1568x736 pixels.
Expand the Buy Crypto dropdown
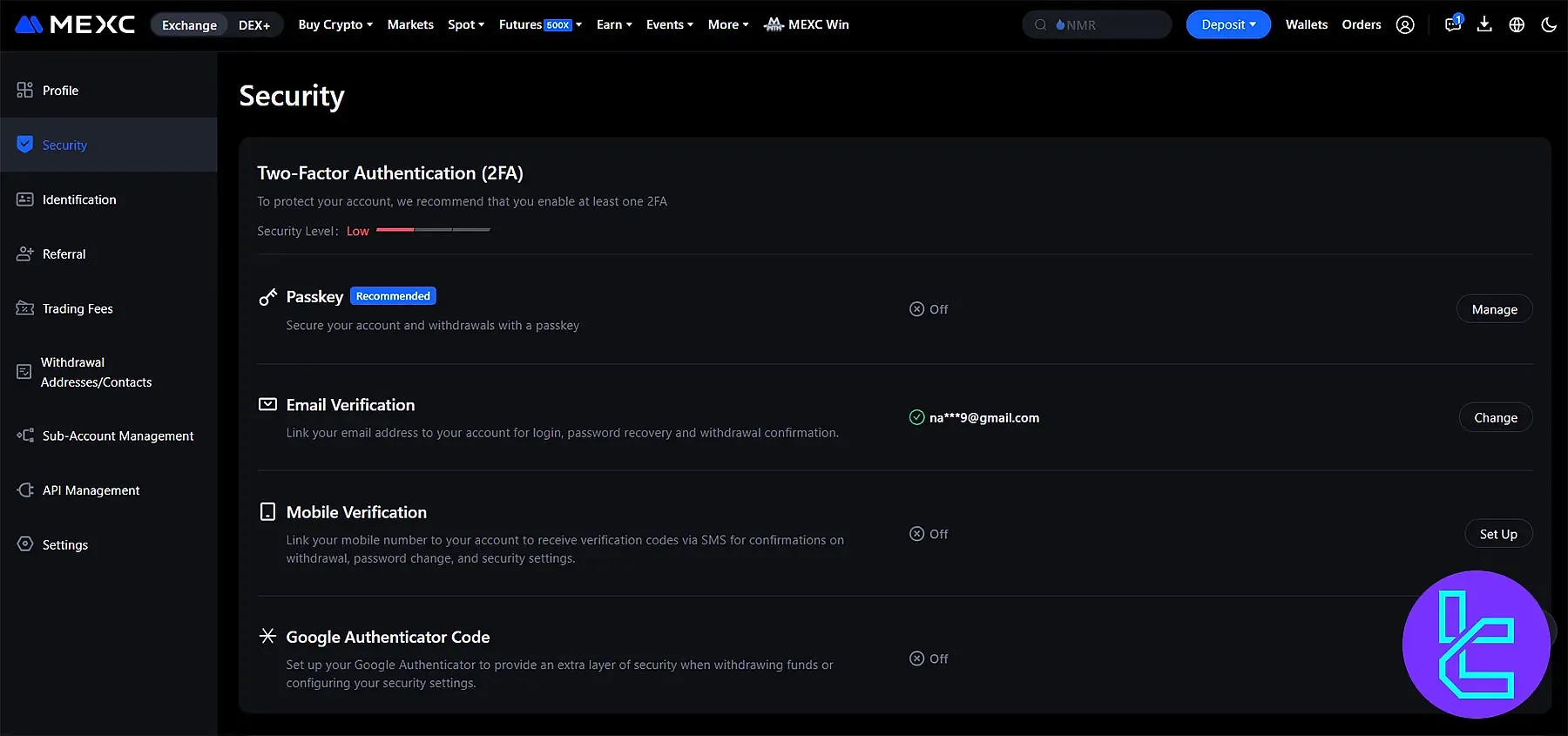point(335,24)
